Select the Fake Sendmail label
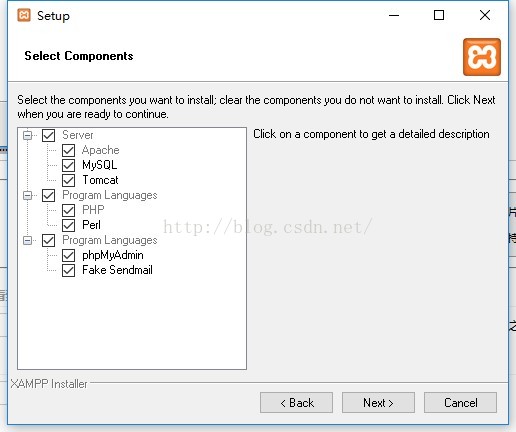Image resolution: width=516 pixels, height=432 pixels. pos(117,270)
